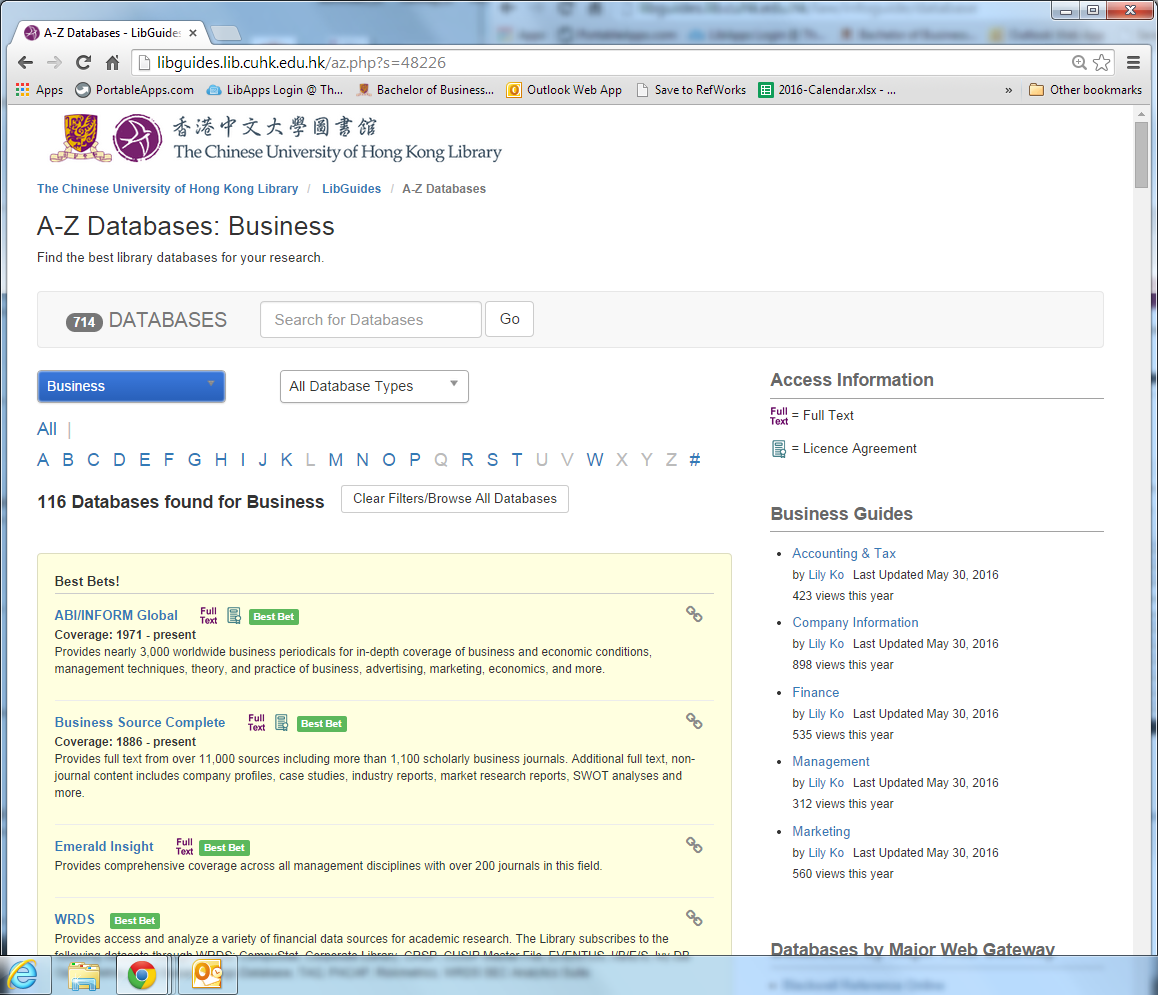Go to the browser Home icon

coord(112,63)
